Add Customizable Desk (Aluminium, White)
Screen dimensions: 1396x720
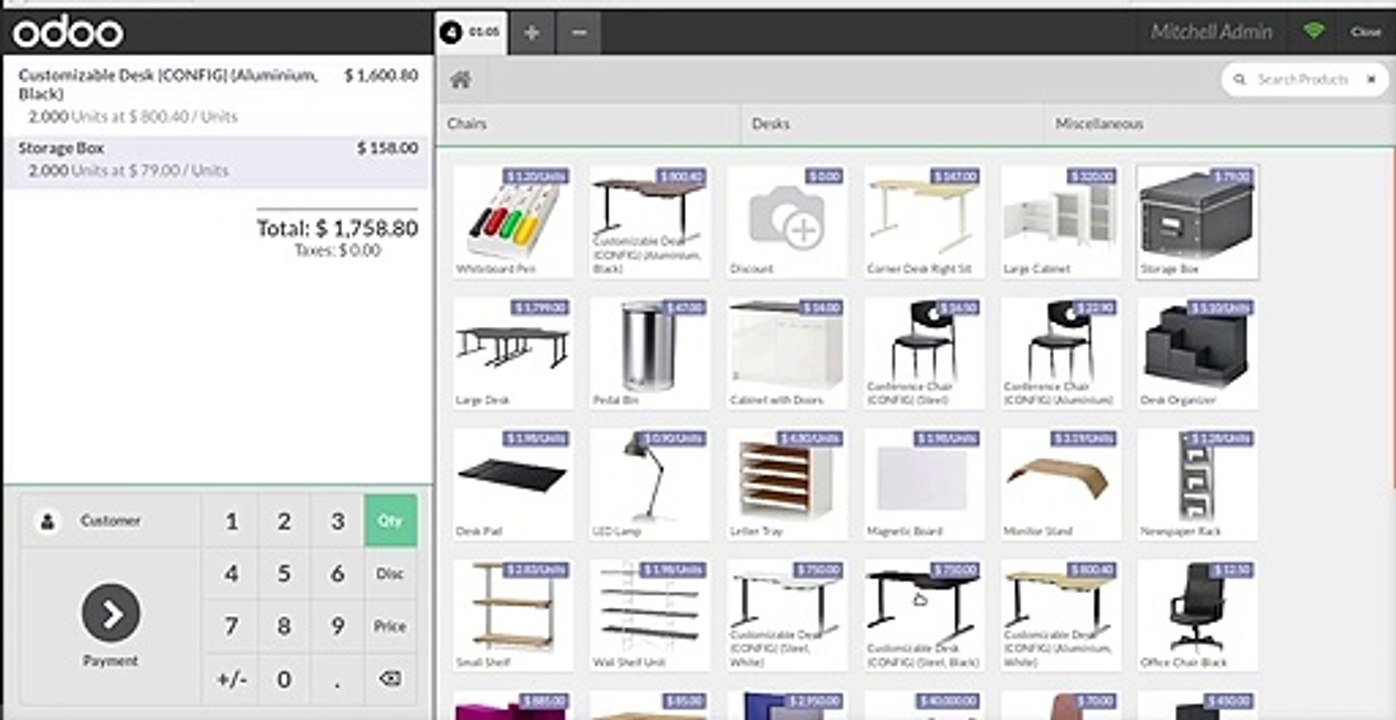1061,615
